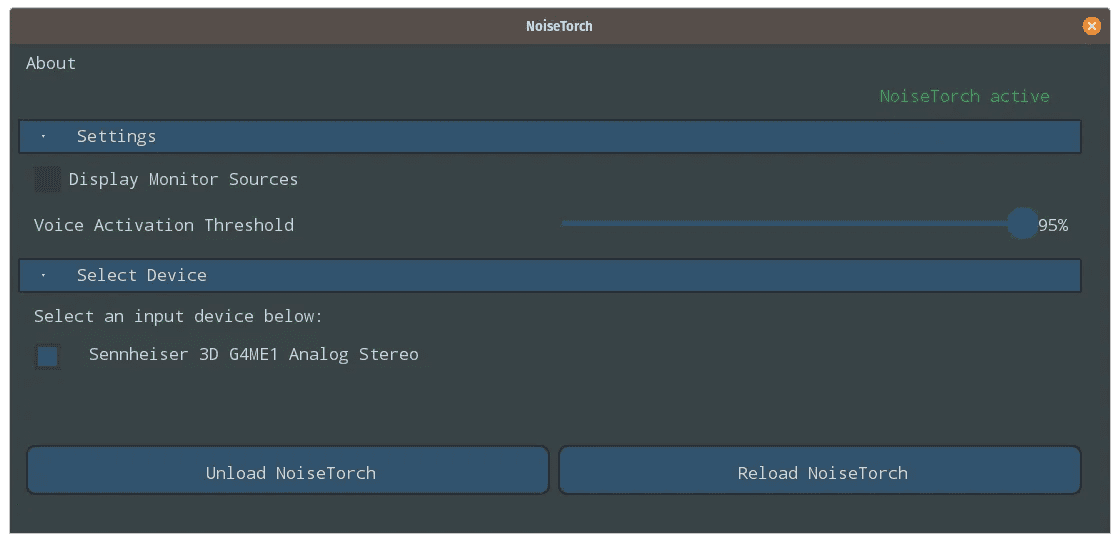Enable Display Monitor Sources checkbox
The width and height of the screenshot is (1120, 543).
tap(48, 179)
